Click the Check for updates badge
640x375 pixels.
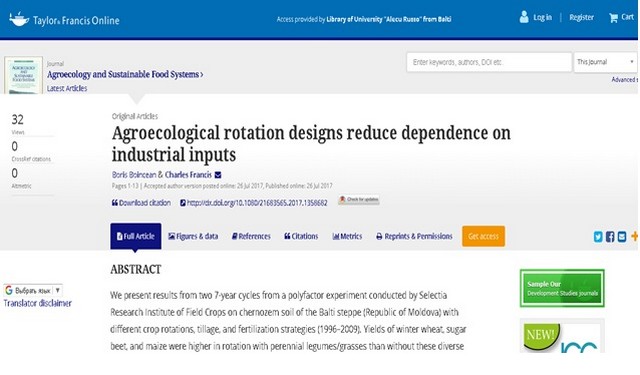click(359, 200)
